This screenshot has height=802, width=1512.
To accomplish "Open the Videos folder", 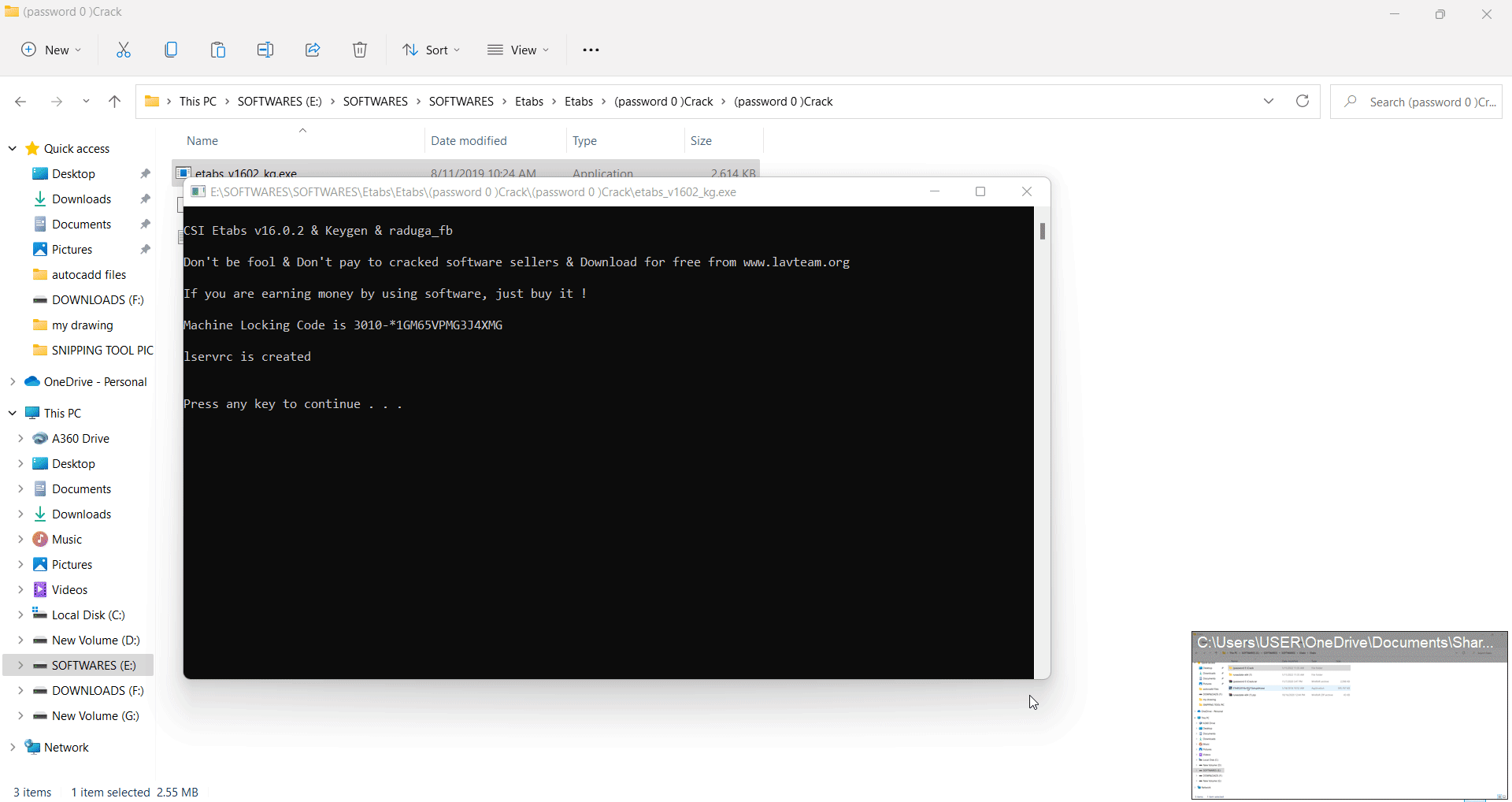I will (69, 590).
